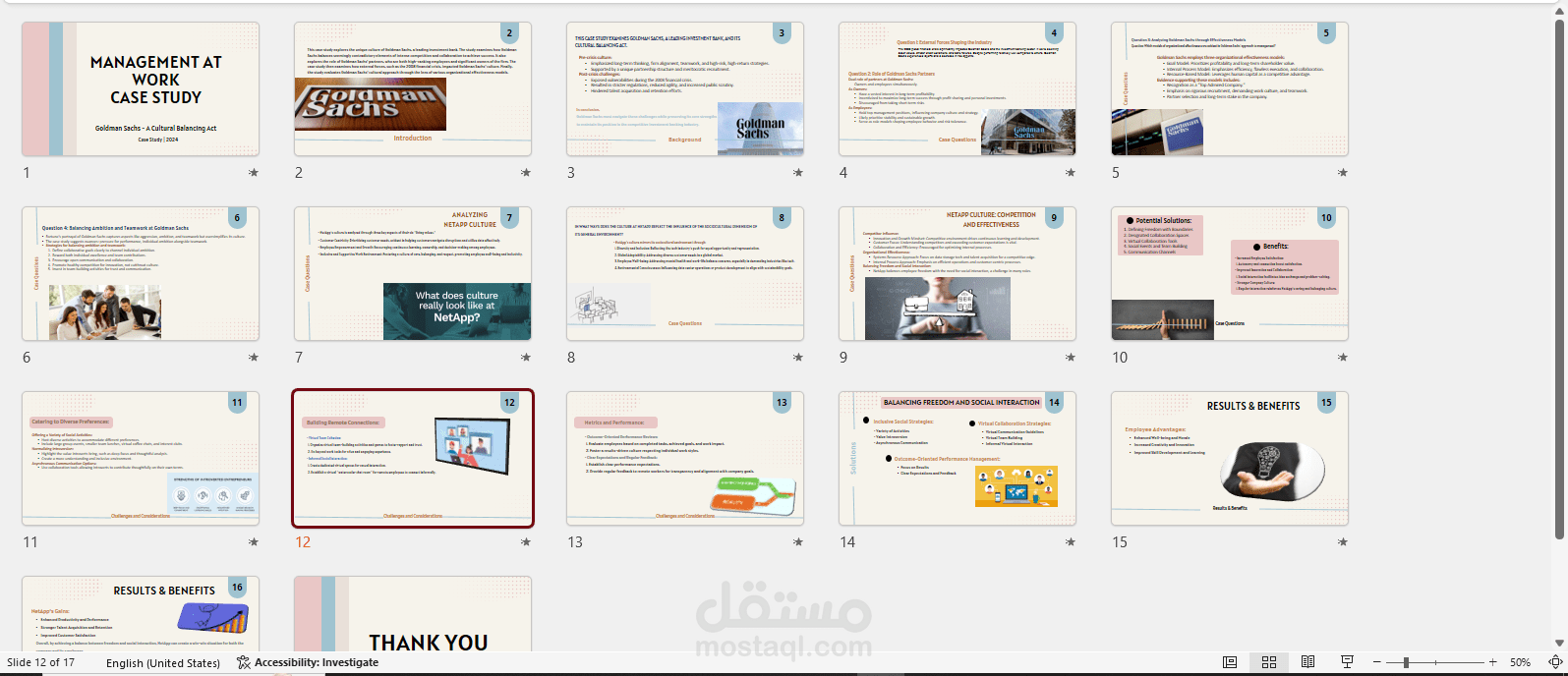Click the English (United States) language indicator
1568x676 pixels.
coord(163,662)
